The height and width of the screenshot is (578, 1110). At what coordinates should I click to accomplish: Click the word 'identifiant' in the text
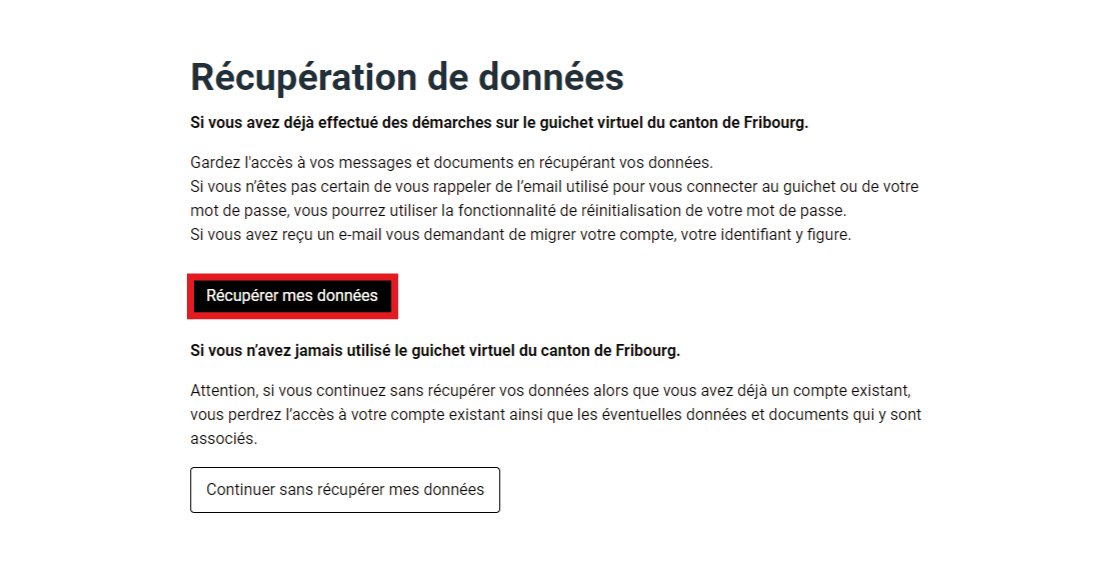pos(748,236)
